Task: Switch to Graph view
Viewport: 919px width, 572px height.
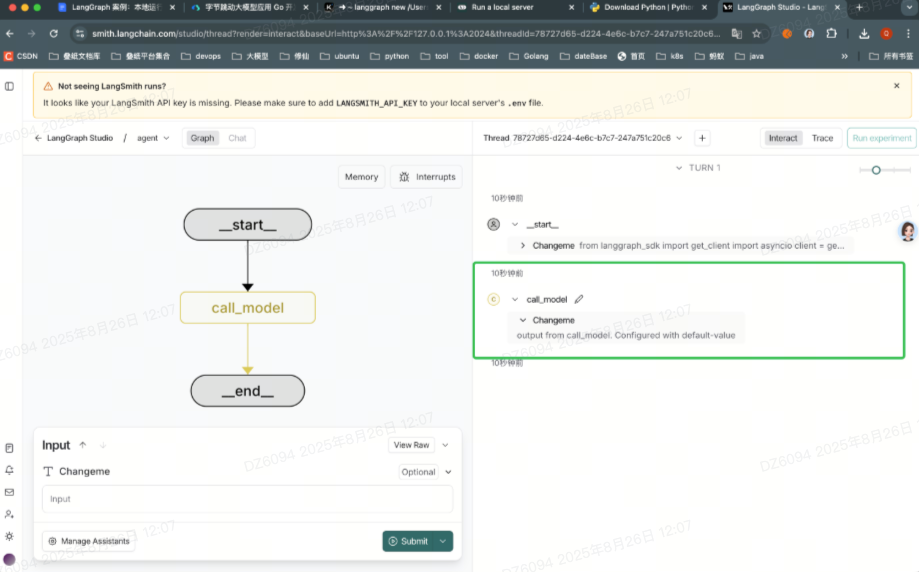Action: click(x=202, y=138)
